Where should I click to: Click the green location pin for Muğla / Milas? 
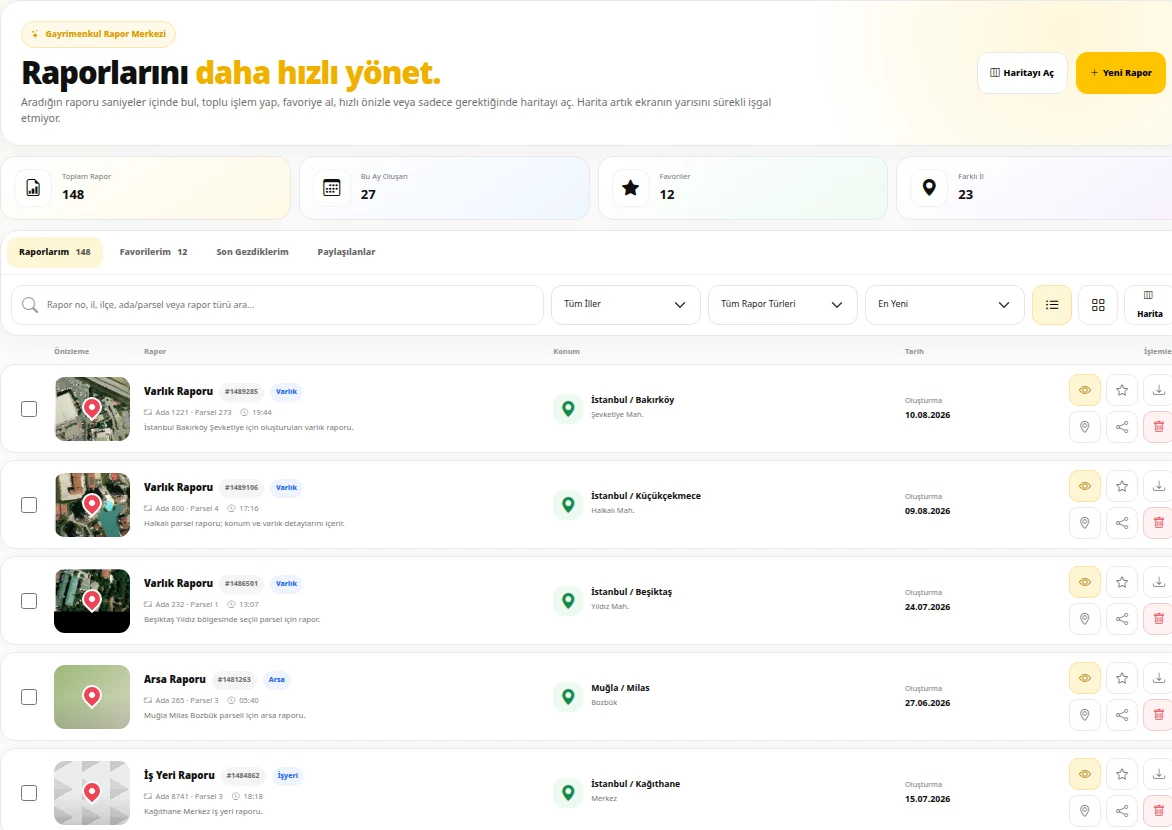click(x=568, y=696)
